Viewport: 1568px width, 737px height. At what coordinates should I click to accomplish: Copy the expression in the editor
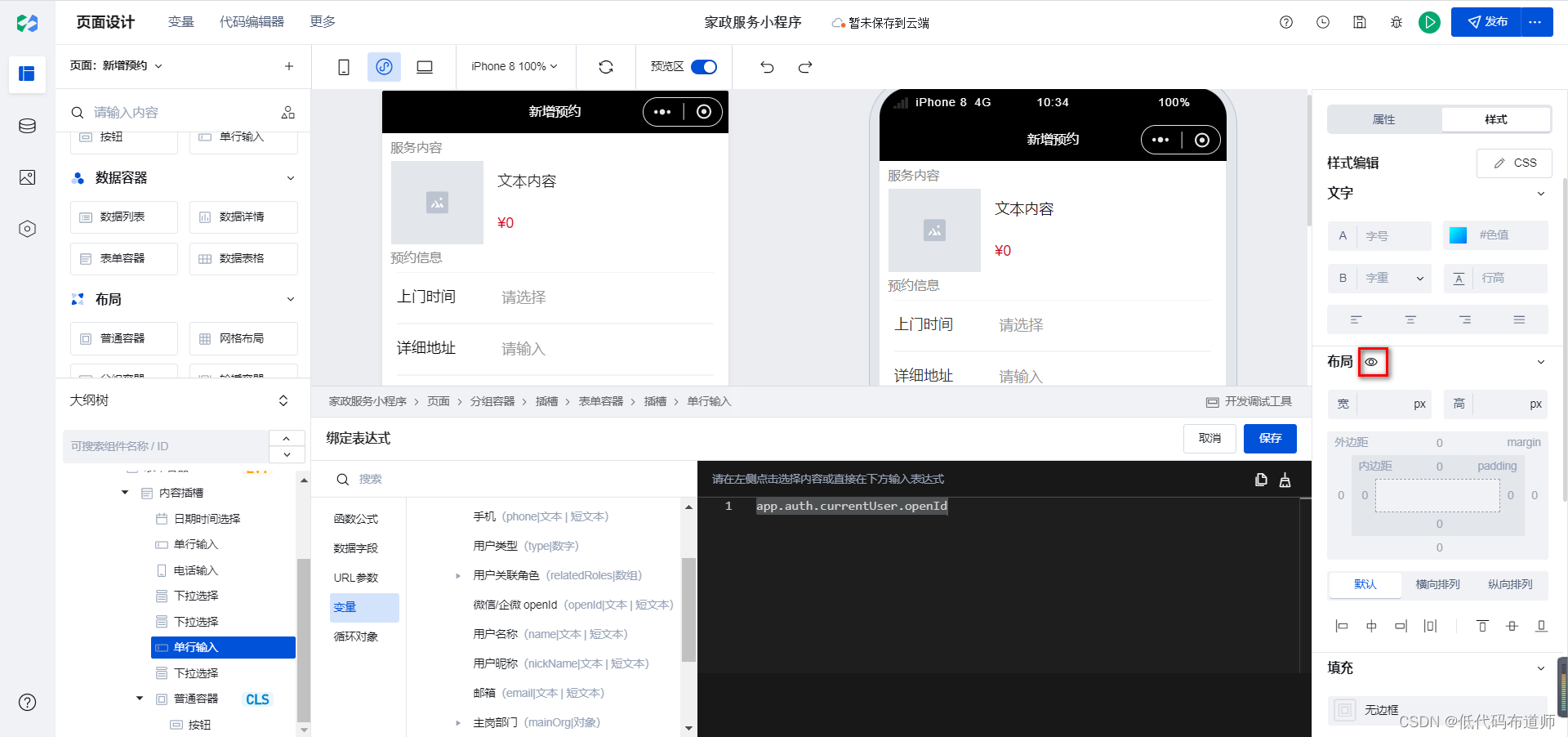pos(1261,480)
